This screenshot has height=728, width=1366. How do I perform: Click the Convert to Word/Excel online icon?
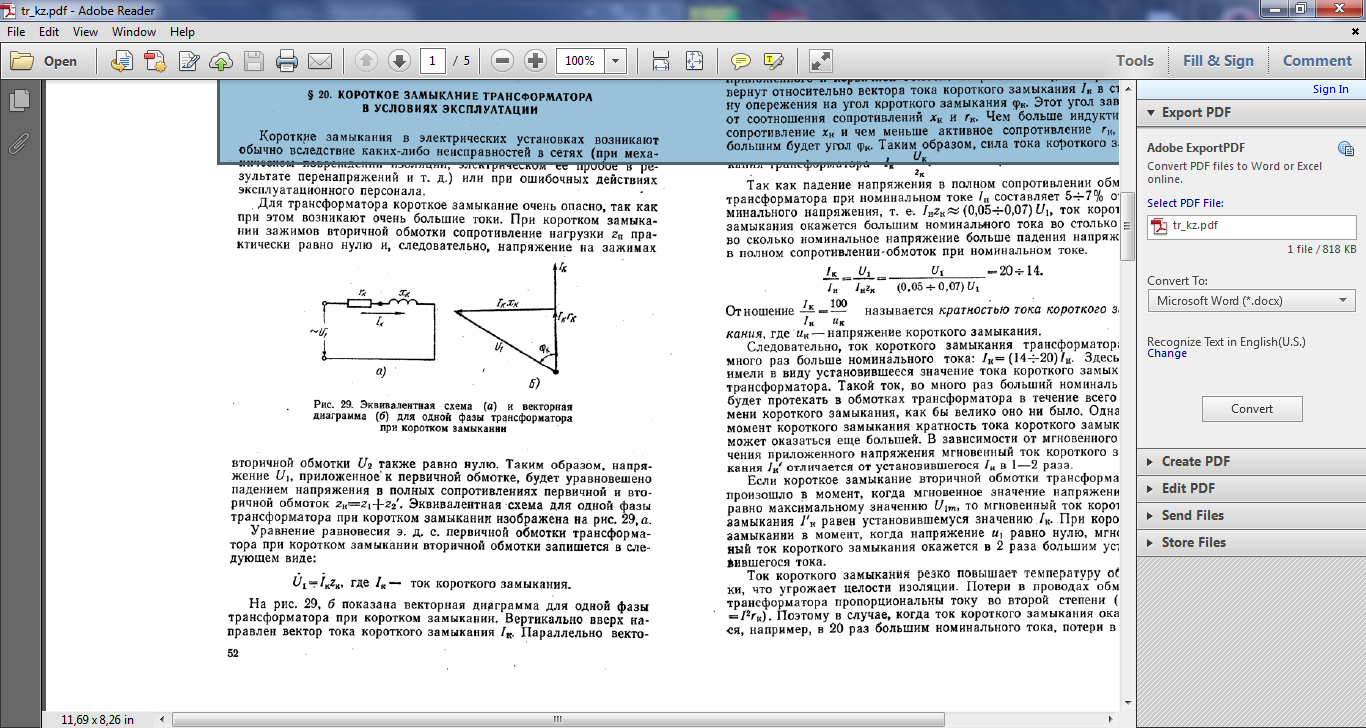click(x=122, y=61)
